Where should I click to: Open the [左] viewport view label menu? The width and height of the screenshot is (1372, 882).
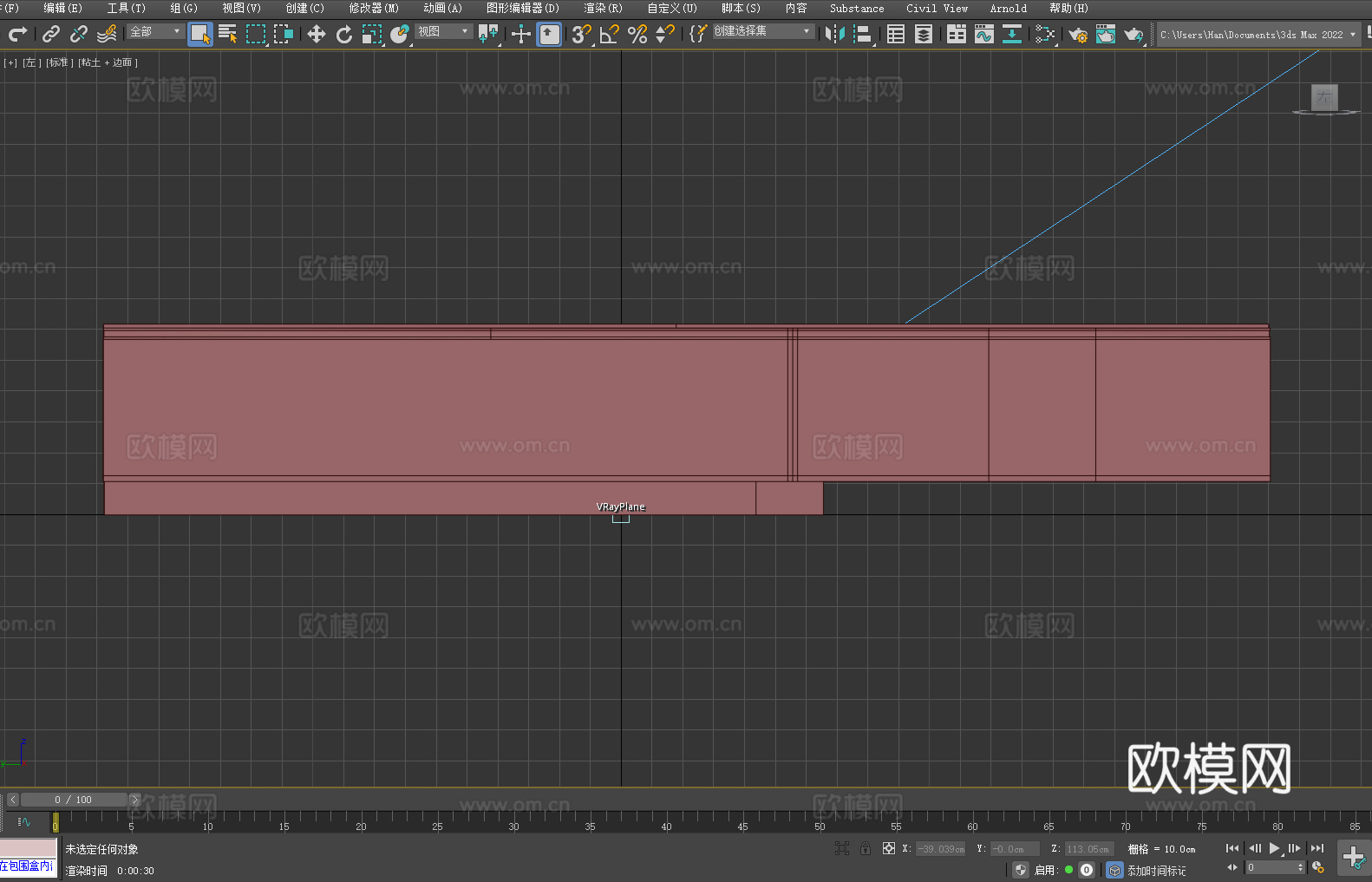click(31, 62)
